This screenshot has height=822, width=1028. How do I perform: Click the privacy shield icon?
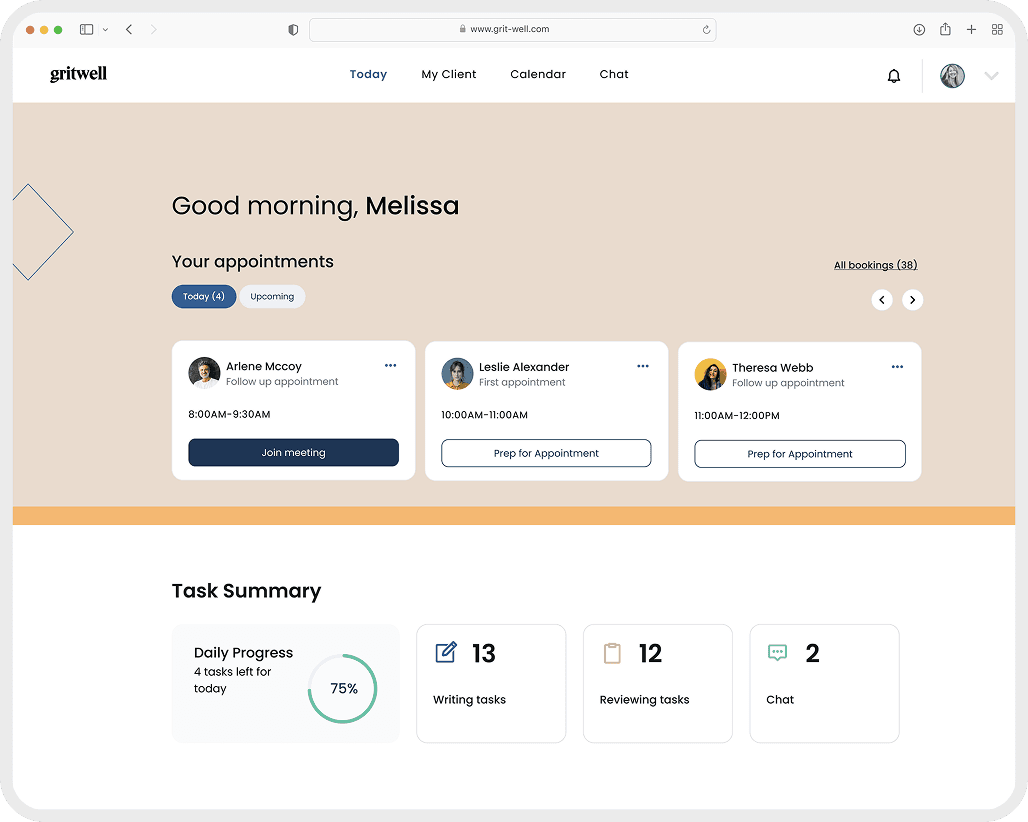[293, 29]
